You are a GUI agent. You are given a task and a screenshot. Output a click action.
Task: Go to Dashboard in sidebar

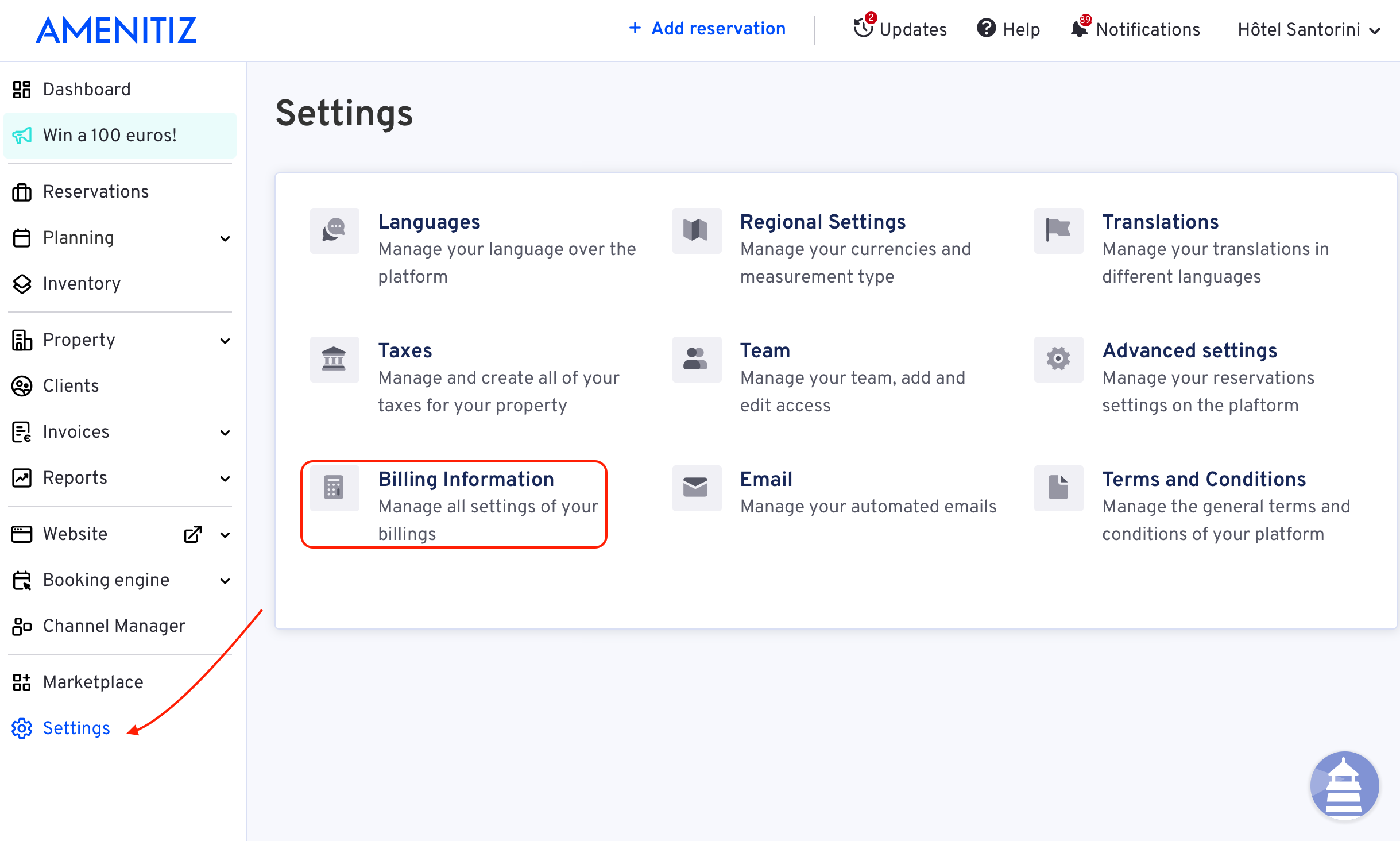[87, 90]
